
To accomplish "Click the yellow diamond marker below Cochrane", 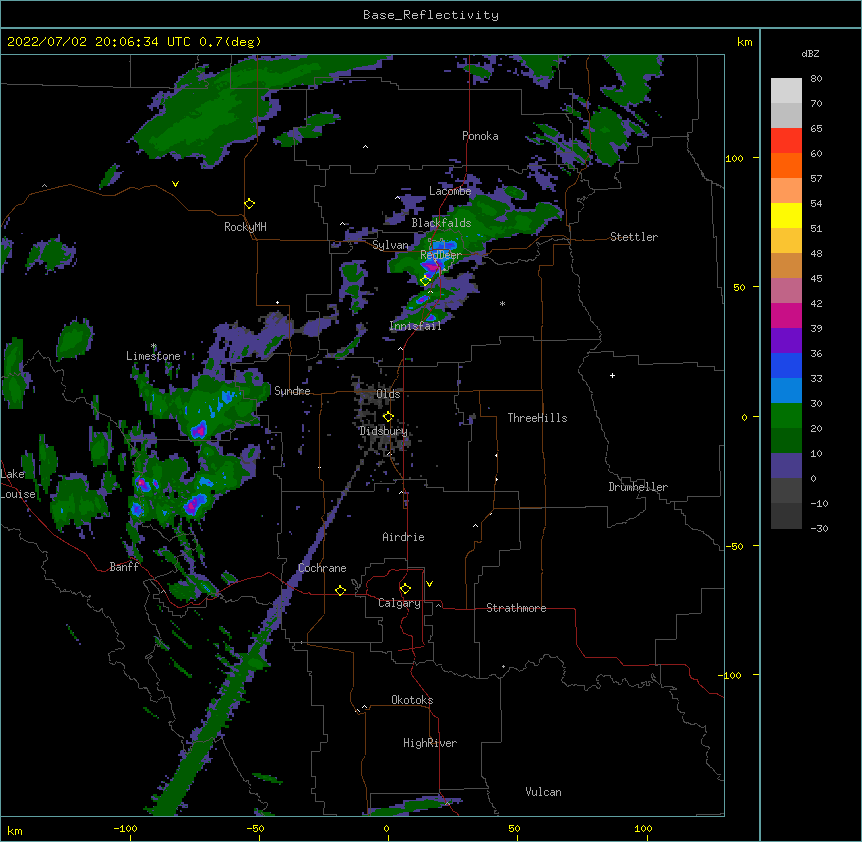I will [x=340, y=590].
